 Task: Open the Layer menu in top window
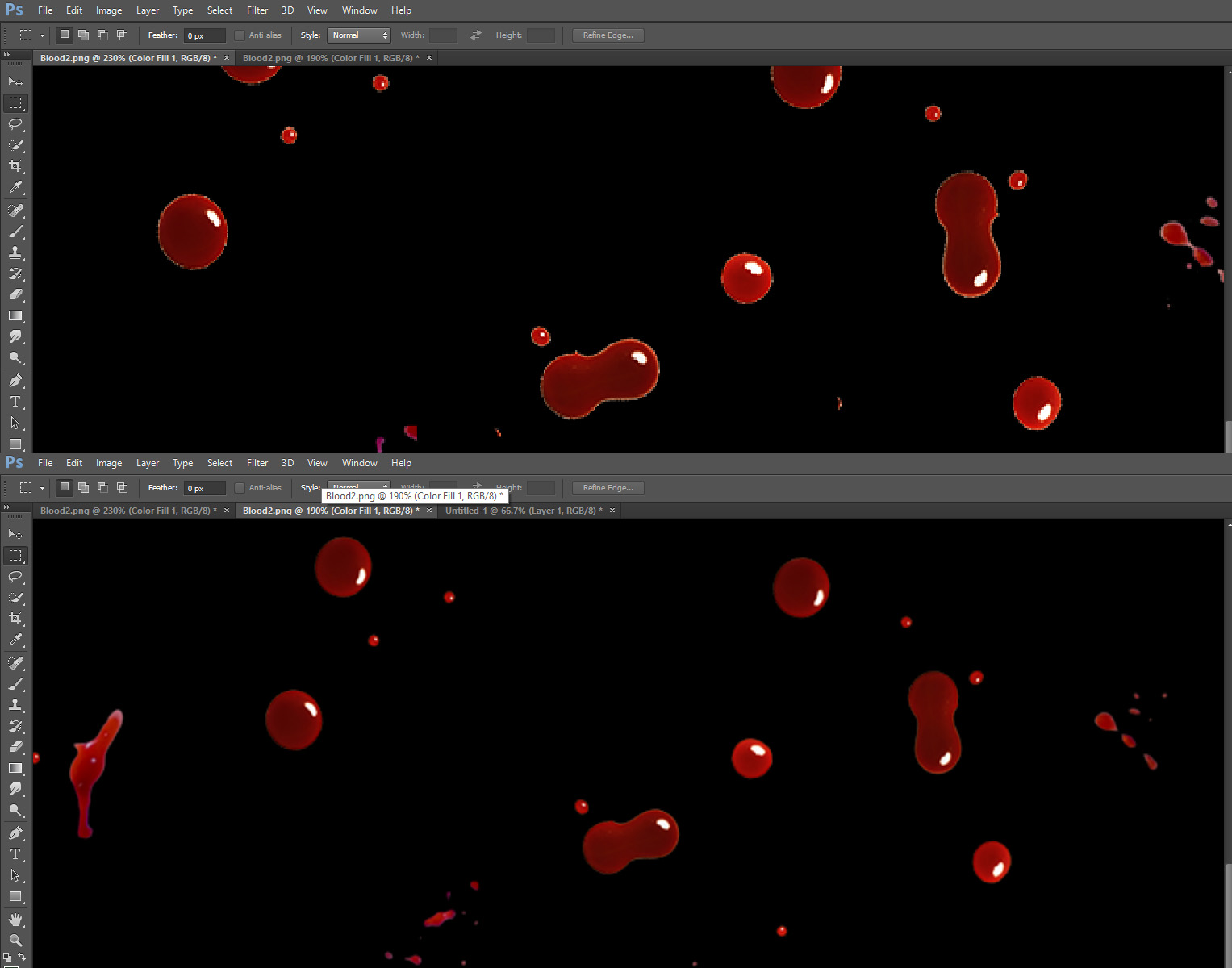(148, 10)
